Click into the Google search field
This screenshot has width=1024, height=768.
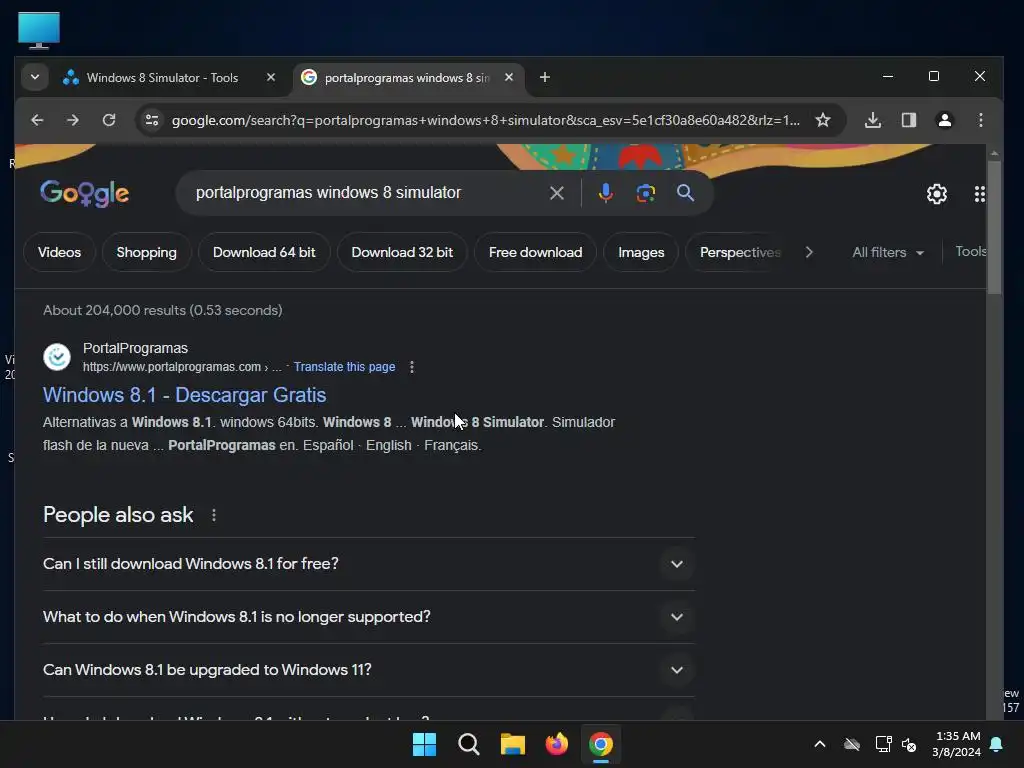point(366,193)
